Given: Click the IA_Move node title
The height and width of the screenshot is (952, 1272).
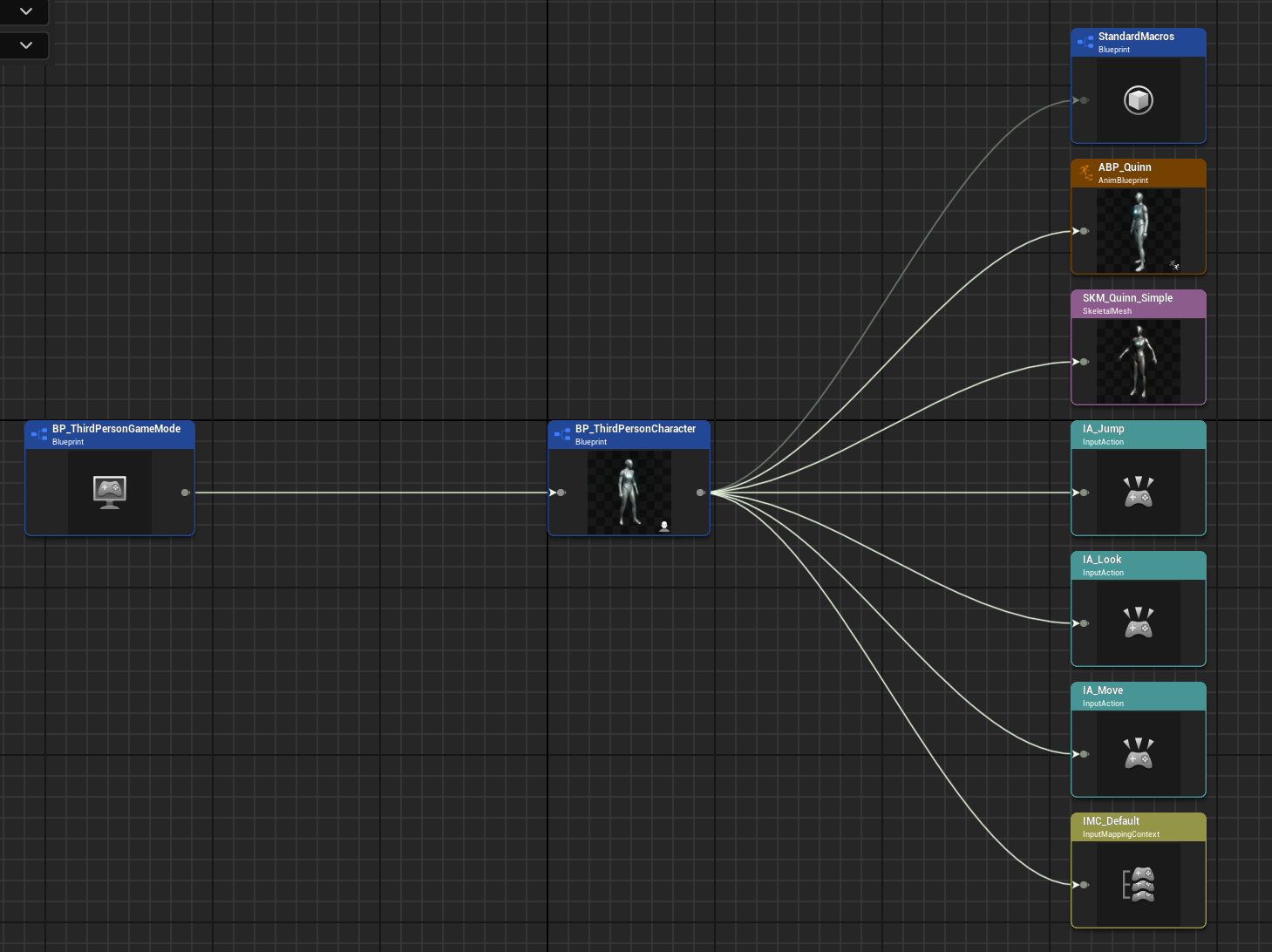Looking at the screenshot, I should pyautogui.click(x=1103, y=690).
